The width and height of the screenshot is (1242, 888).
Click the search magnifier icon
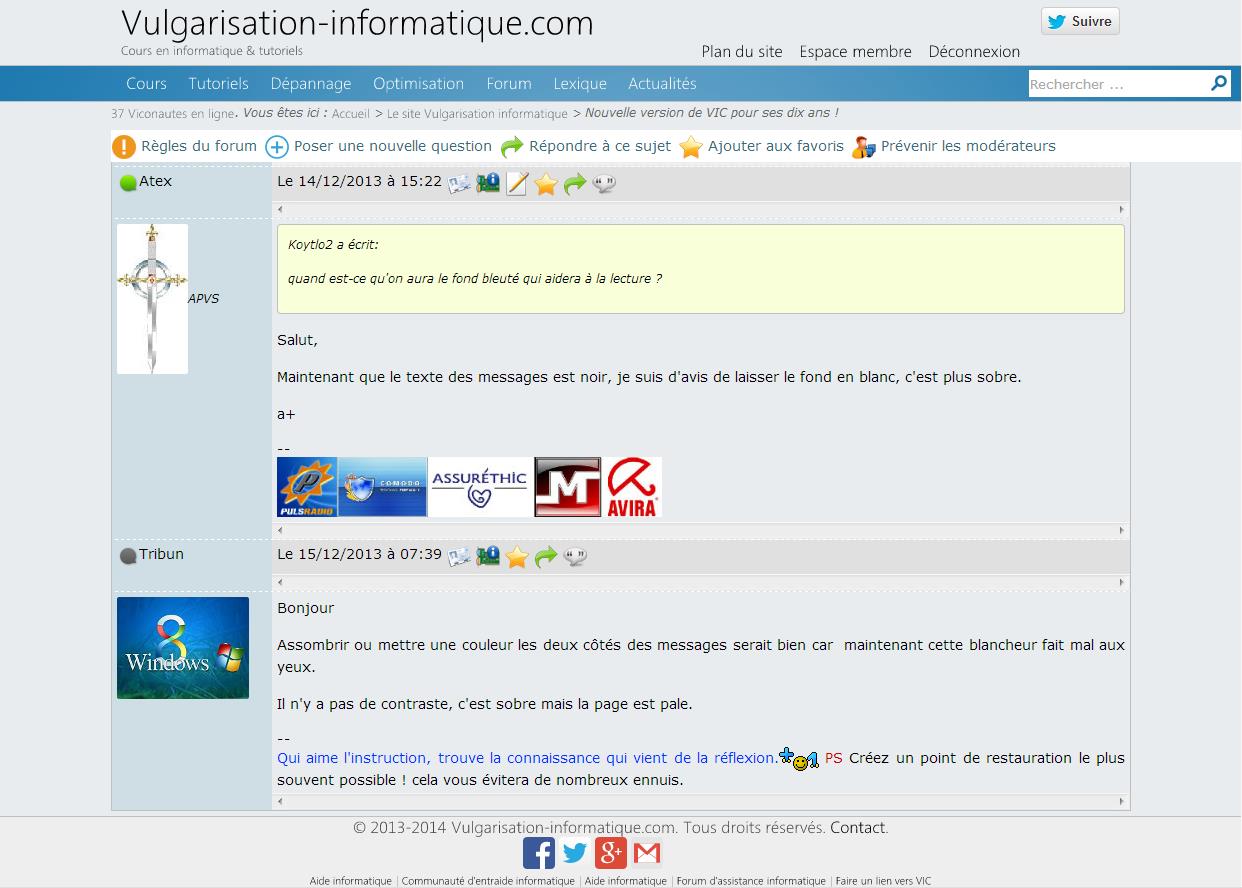1219,83
